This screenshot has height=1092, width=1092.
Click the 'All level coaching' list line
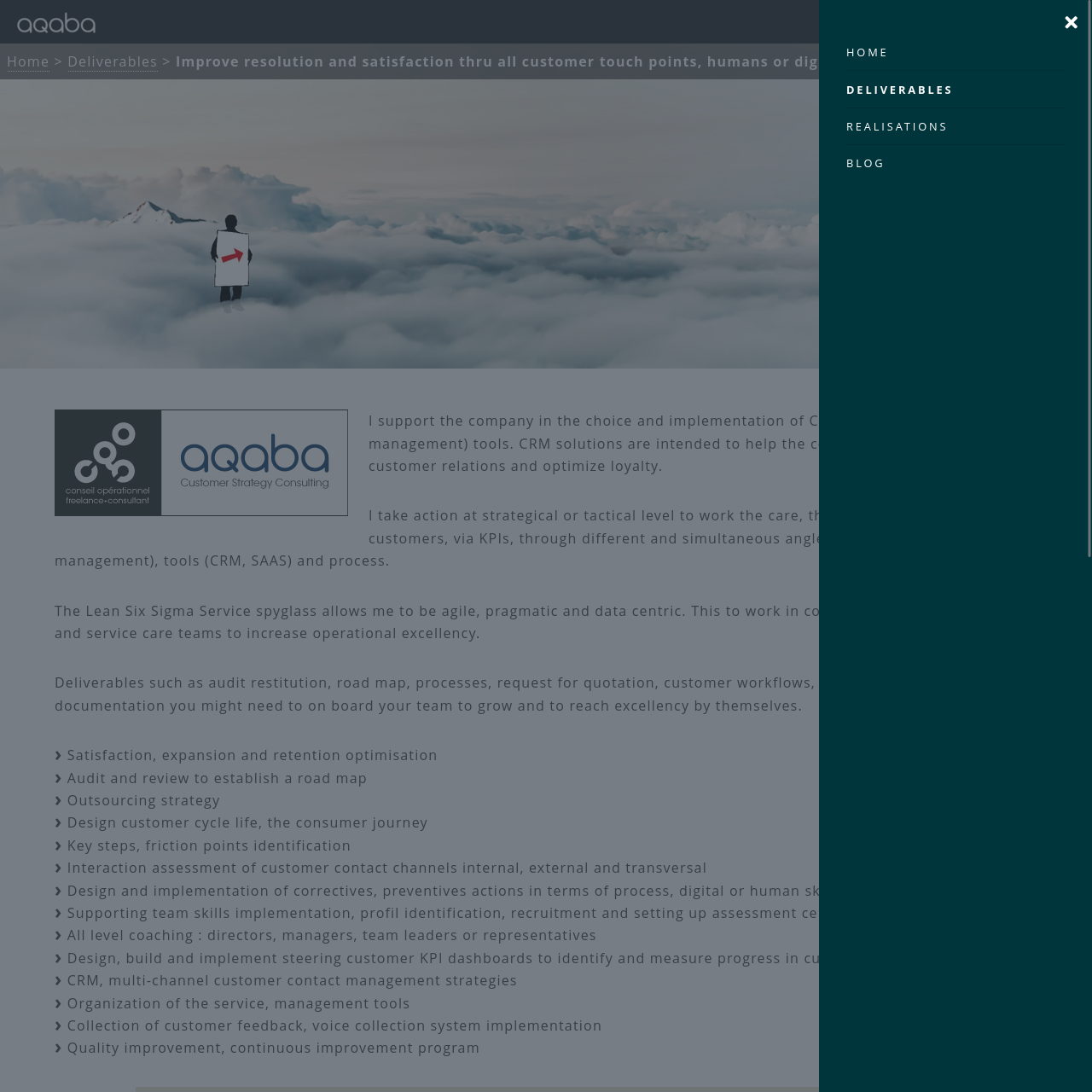331,935
